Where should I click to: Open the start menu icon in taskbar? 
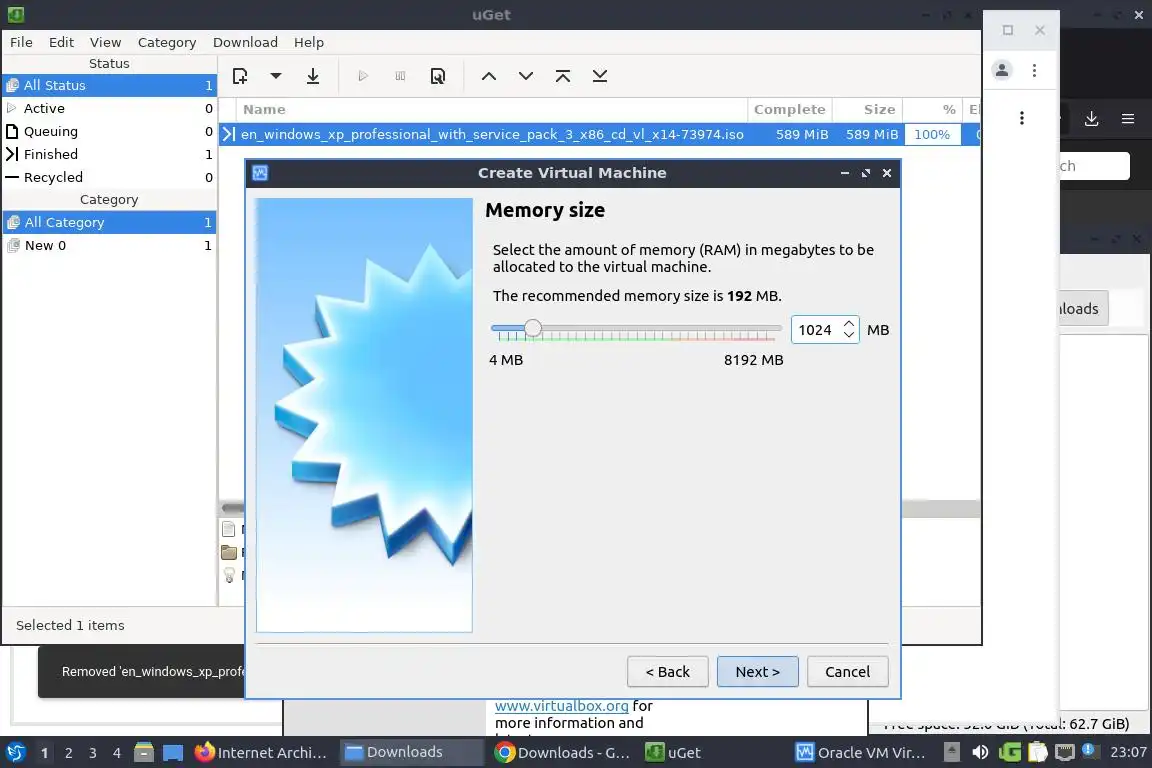[x=15, y=753]
